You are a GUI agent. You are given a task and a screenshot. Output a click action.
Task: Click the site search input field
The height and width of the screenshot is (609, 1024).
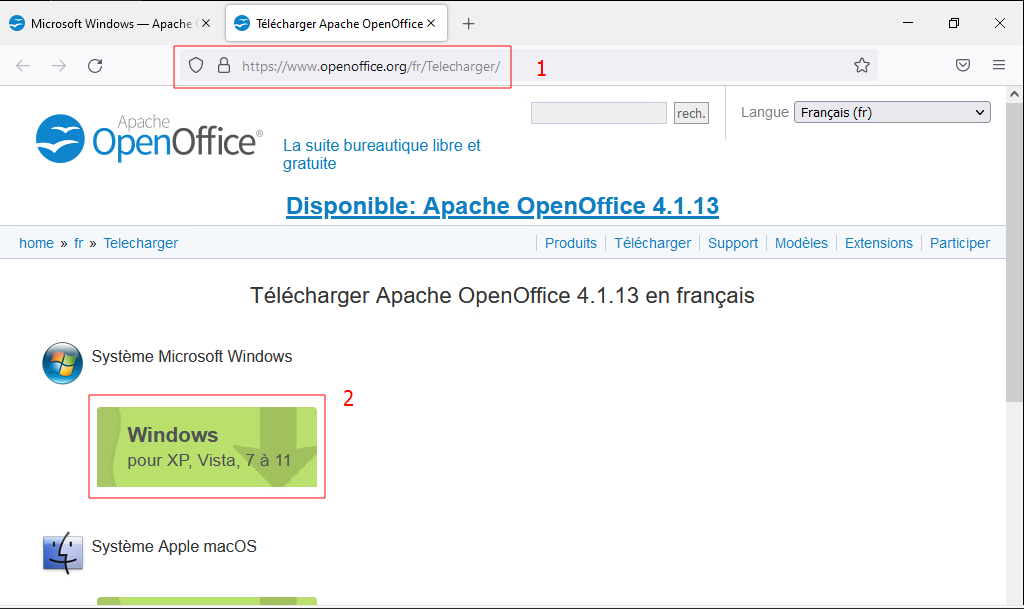[598, 114]
